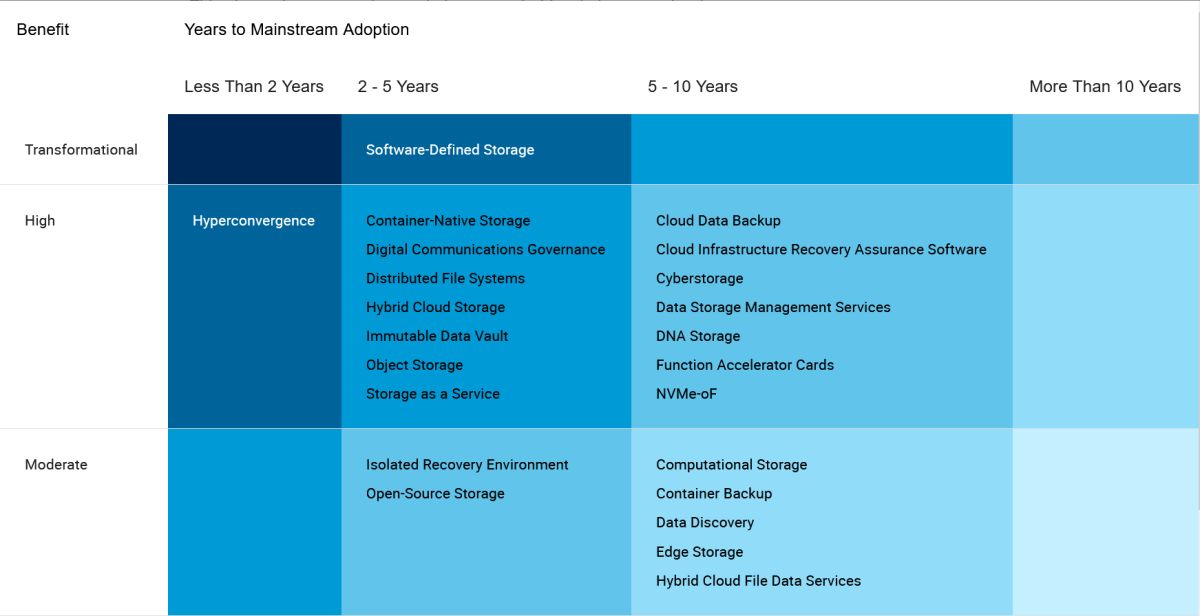
Task: Select the NVMe-oF entry
Action: pos(686,394)
